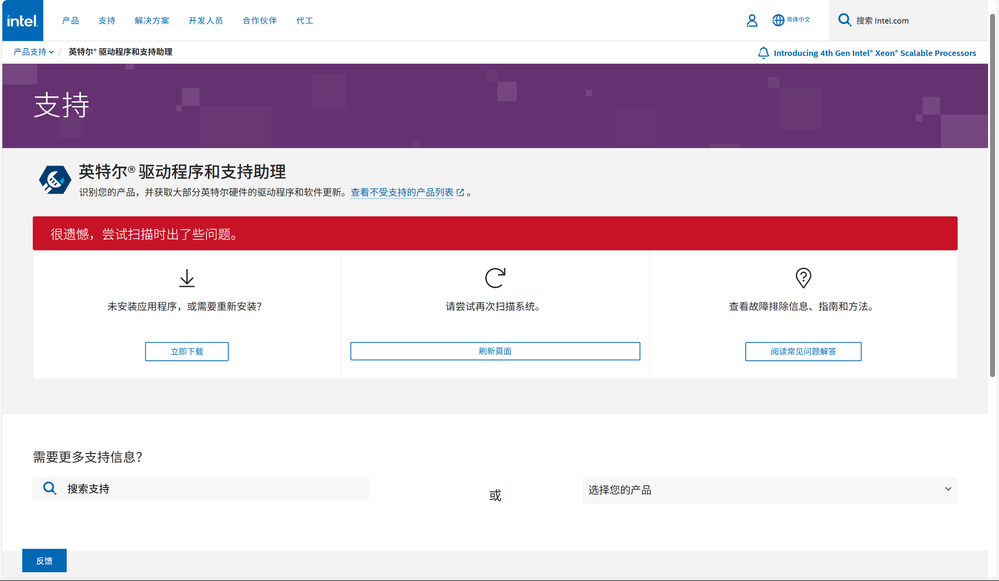Focus the 搜索 Intel.com search box
This screenshot has width=999, height=581.
[x=911, y=20]
